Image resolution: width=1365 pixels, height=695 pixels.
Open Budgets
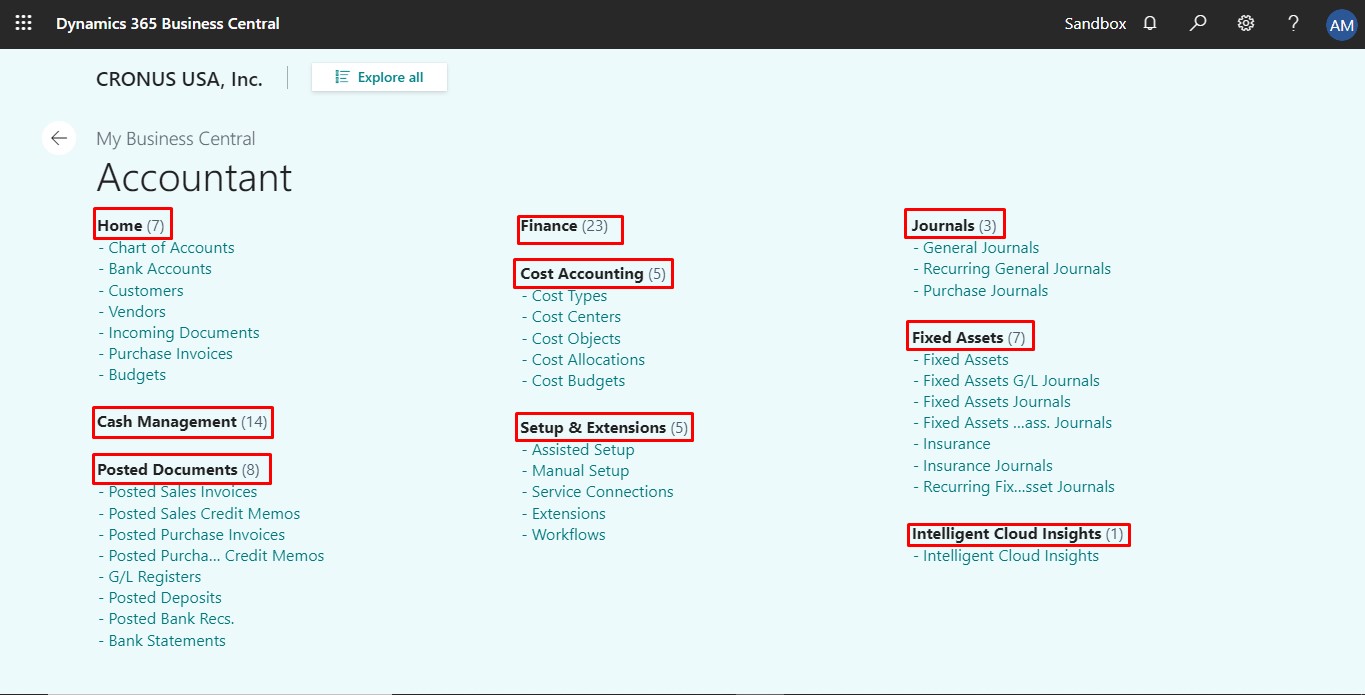137,375
